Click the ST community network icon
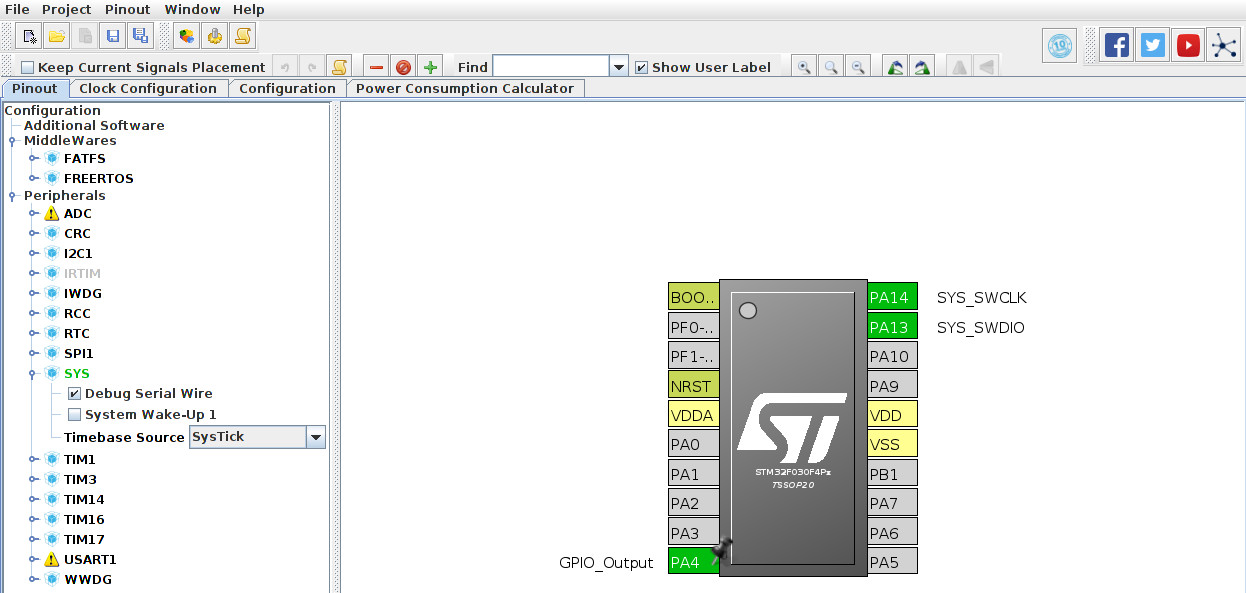The width and height of the screenshot is (1246, 593). point(1223,45)
